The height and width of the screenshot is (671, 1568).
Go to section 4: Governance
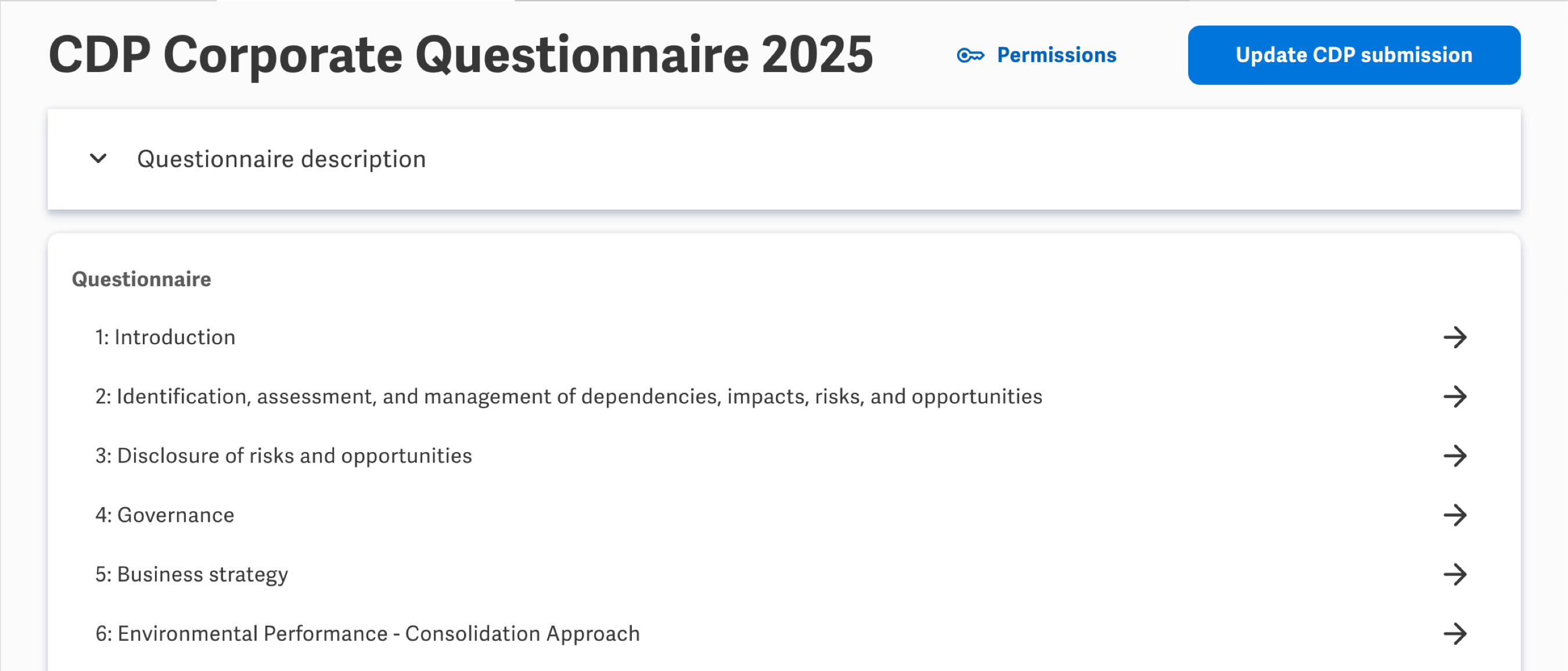coord(165,515)
